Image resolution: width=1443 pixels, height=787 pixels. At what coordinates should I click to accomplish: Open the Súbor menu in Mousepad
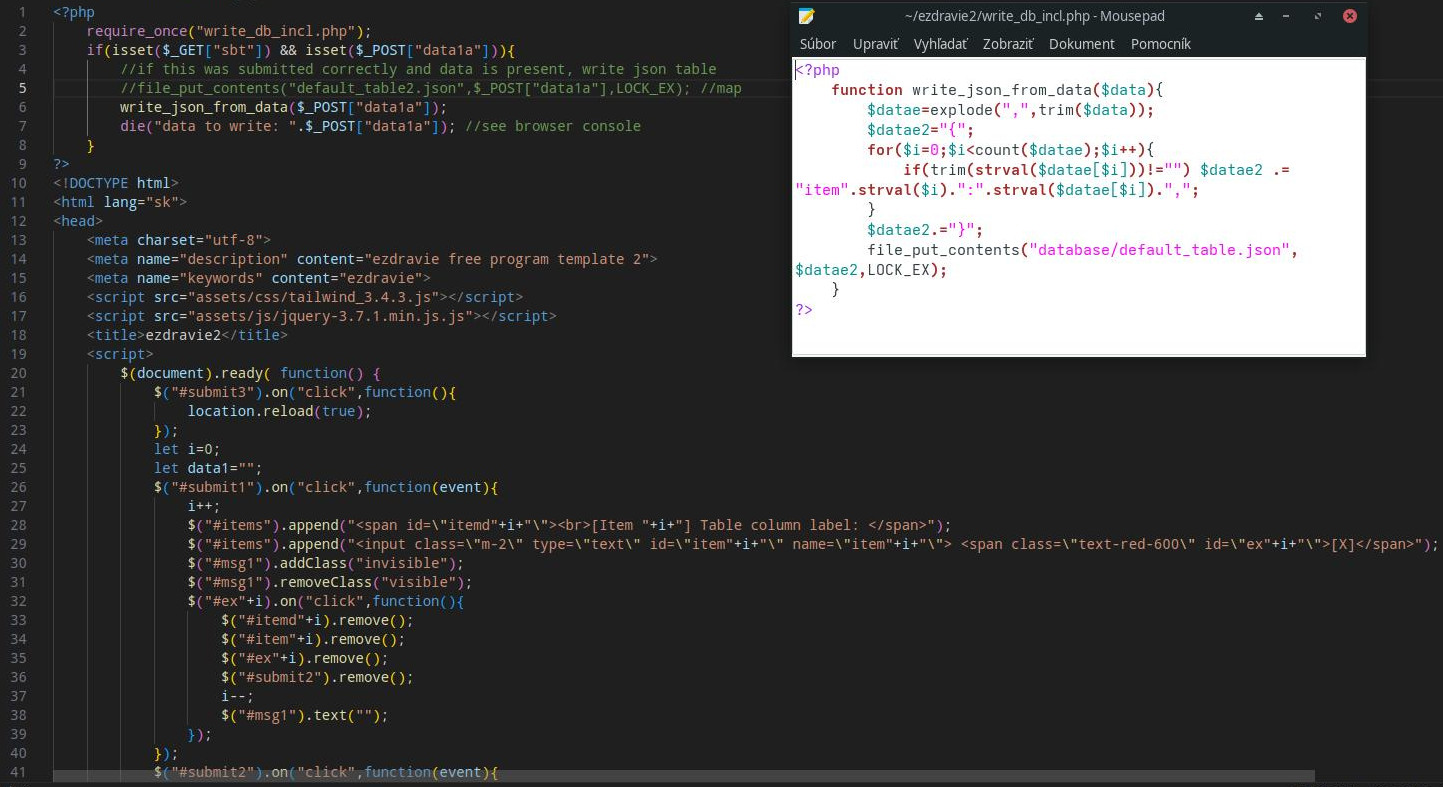(x=817, y=43)
